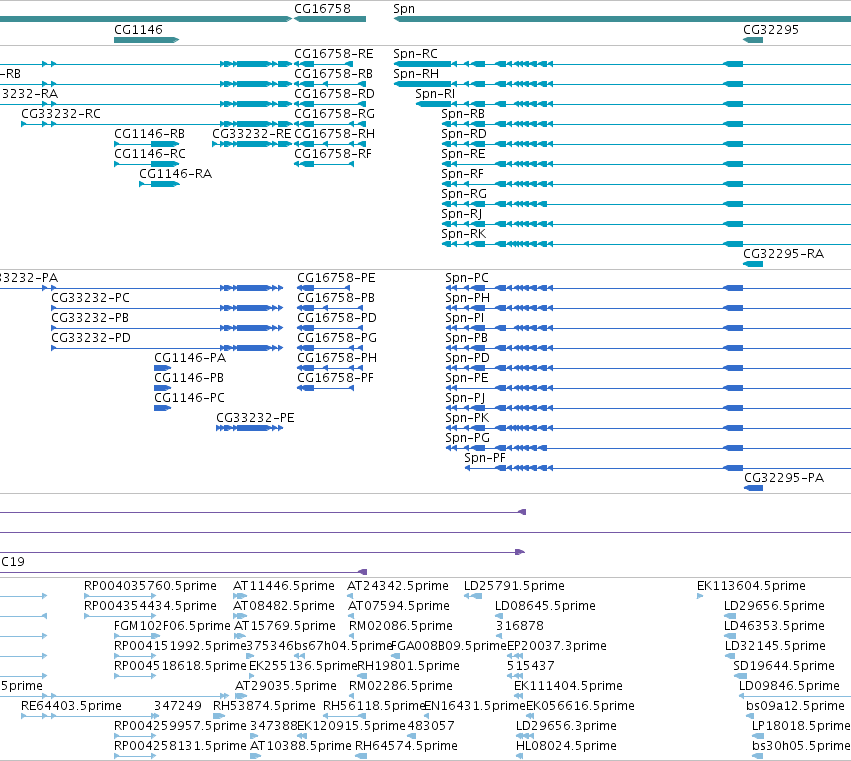
Task: Select the Spn gene label at top
Action: 404,9
